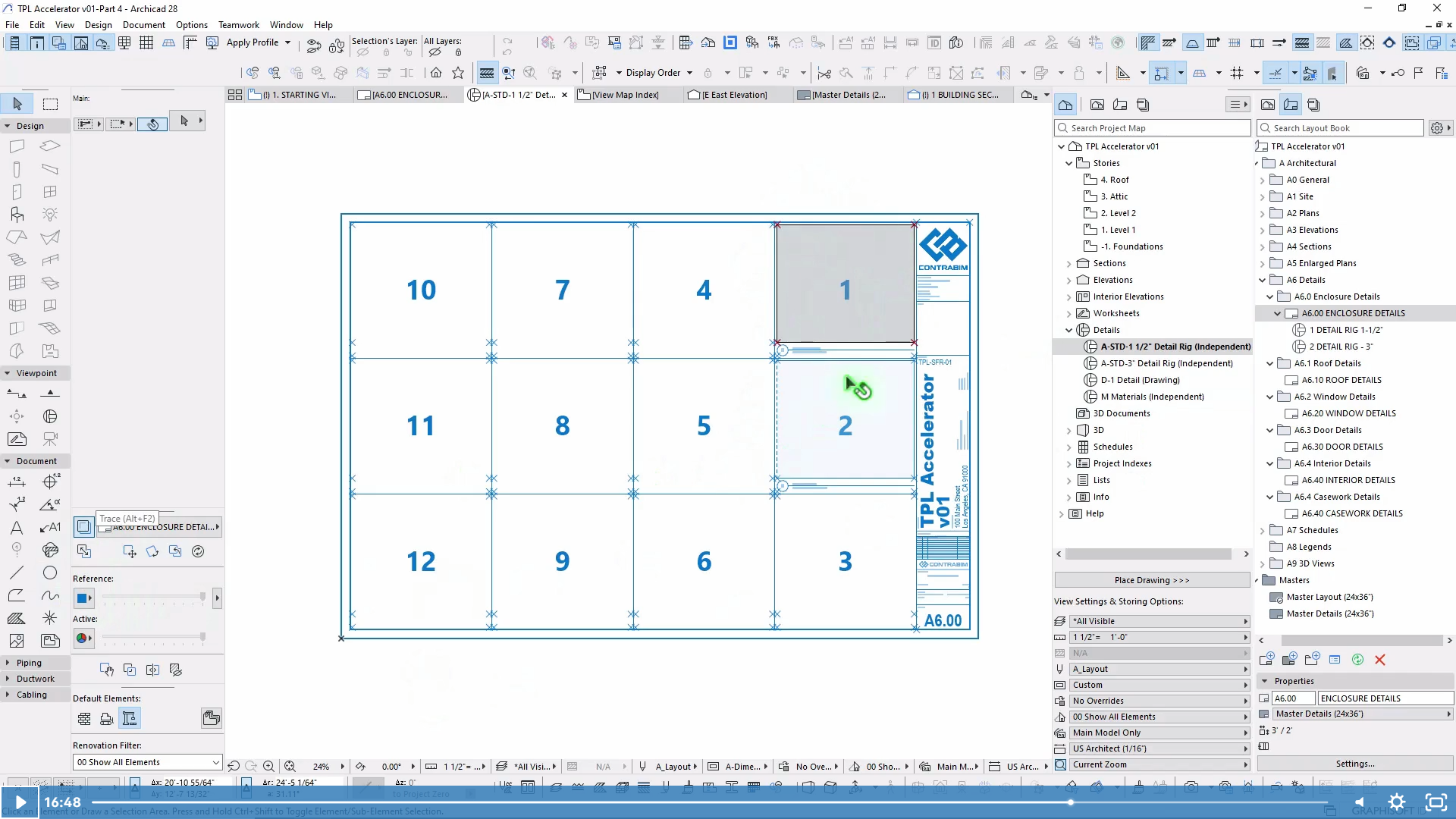The width and height of the screenshot is (1456, 819).
Task: Adjust the Reference intensity slider
Action: [x=202, y=598]
